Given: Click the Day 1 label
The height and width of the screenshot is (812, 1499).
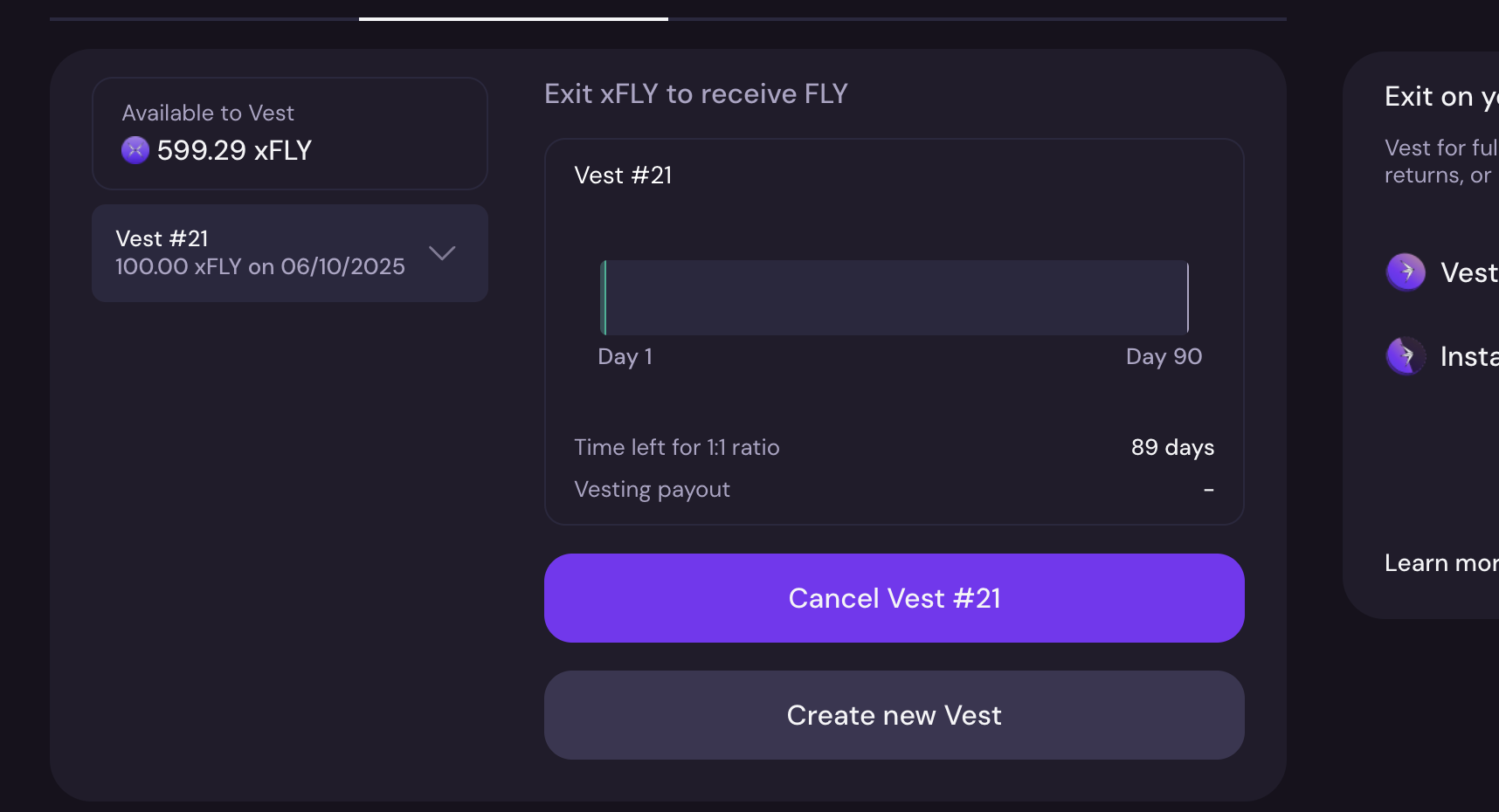Looking at the screenshot, I should point(625,356).
